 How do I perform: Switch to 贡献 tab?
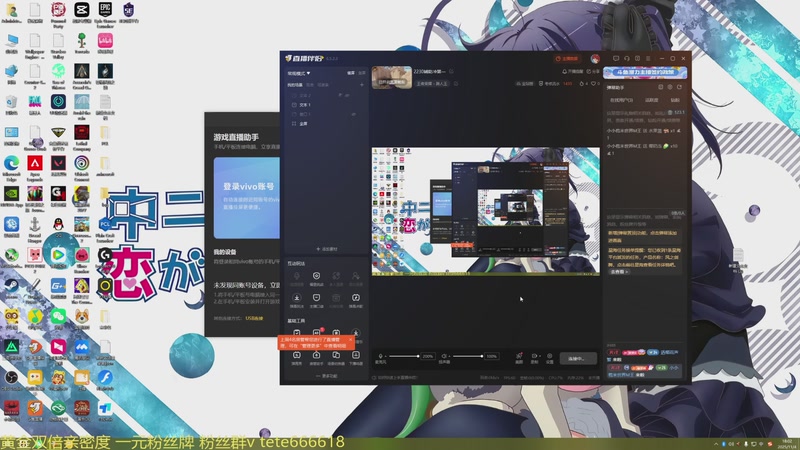(x=675, y=100)
